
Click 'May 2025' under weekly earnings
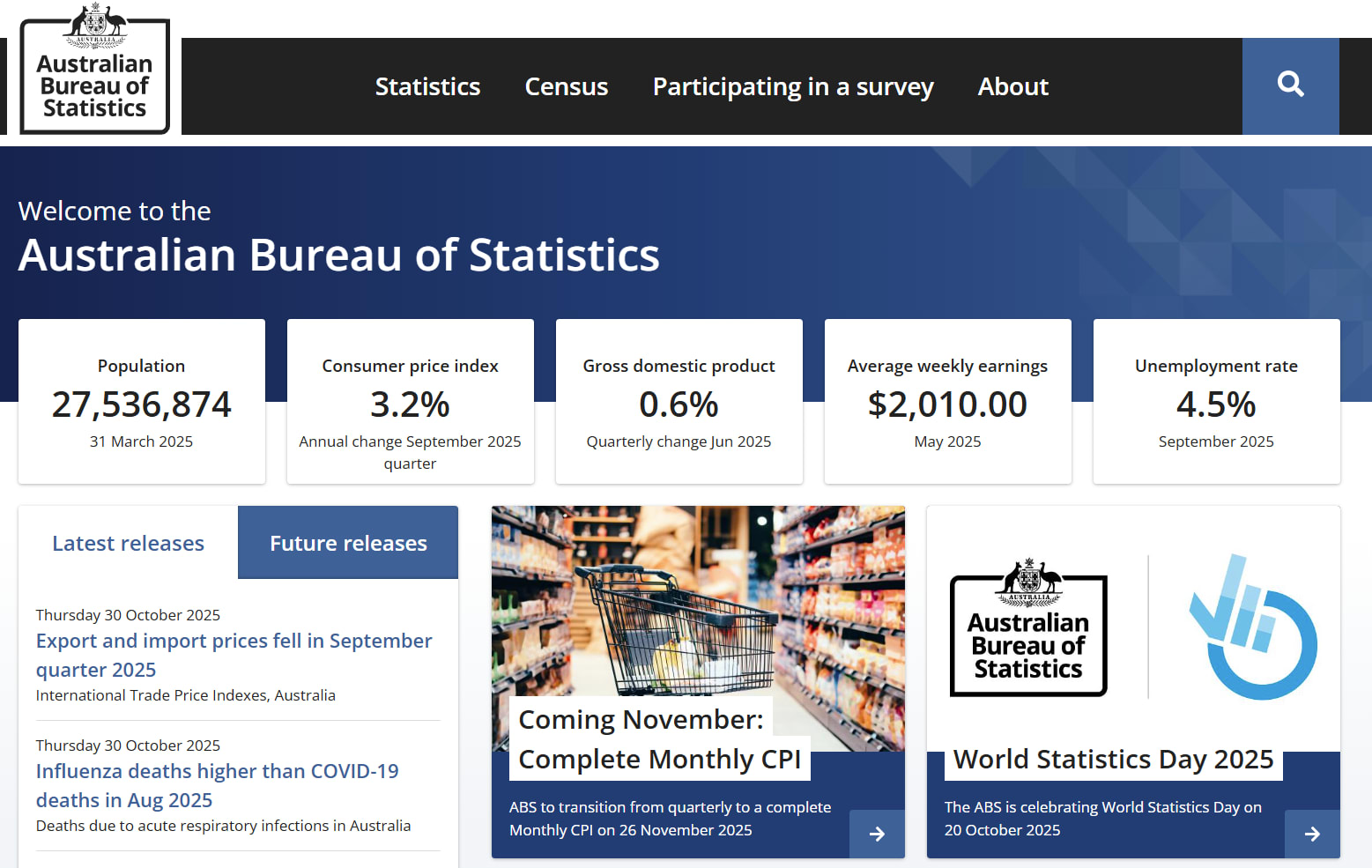tap(948, 441)
